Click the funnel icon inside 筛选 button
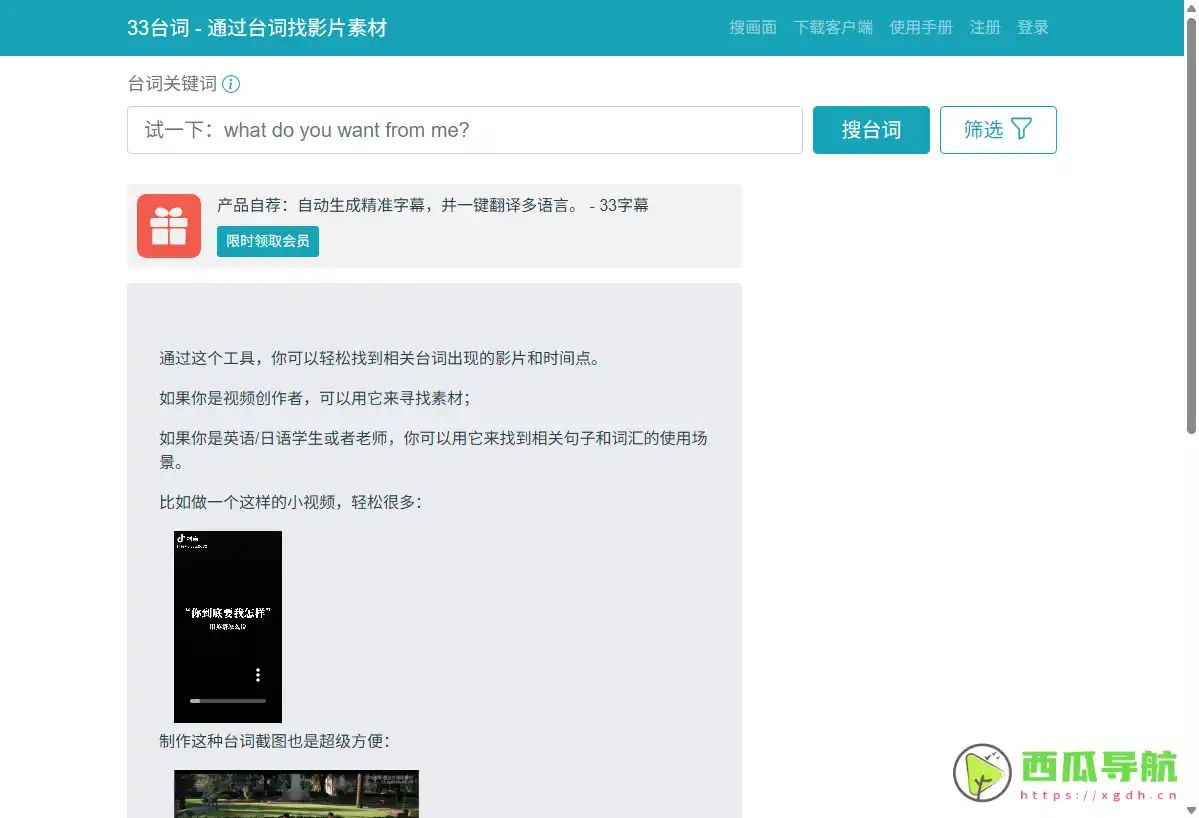This screenshot has width=1199, height=818. (1022, 129)
